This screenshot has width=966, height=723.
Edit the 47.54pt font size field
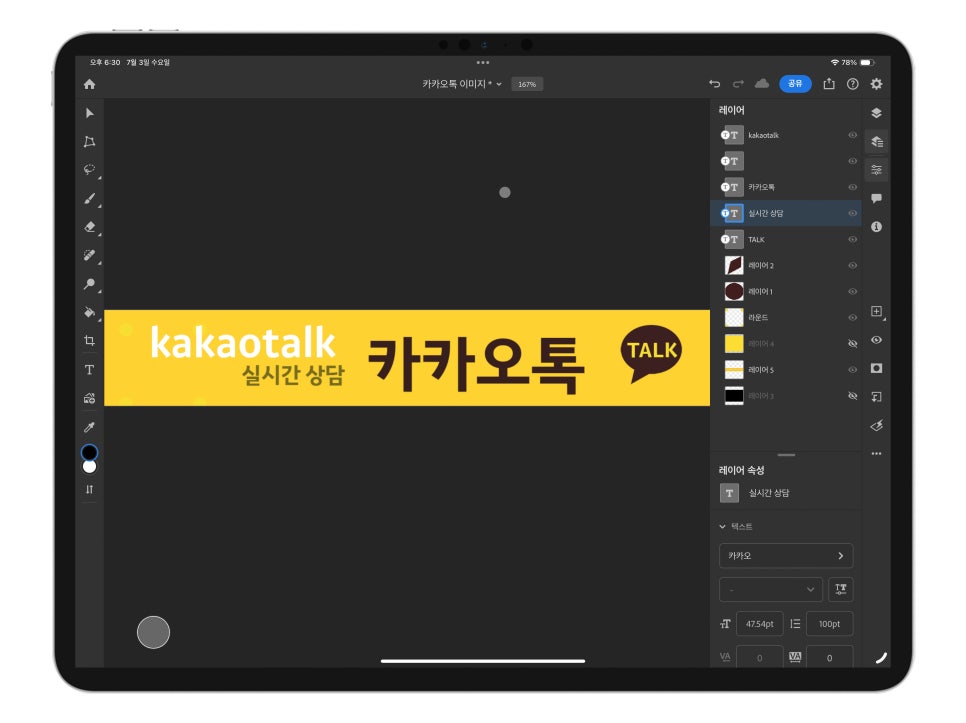[760, 624]
